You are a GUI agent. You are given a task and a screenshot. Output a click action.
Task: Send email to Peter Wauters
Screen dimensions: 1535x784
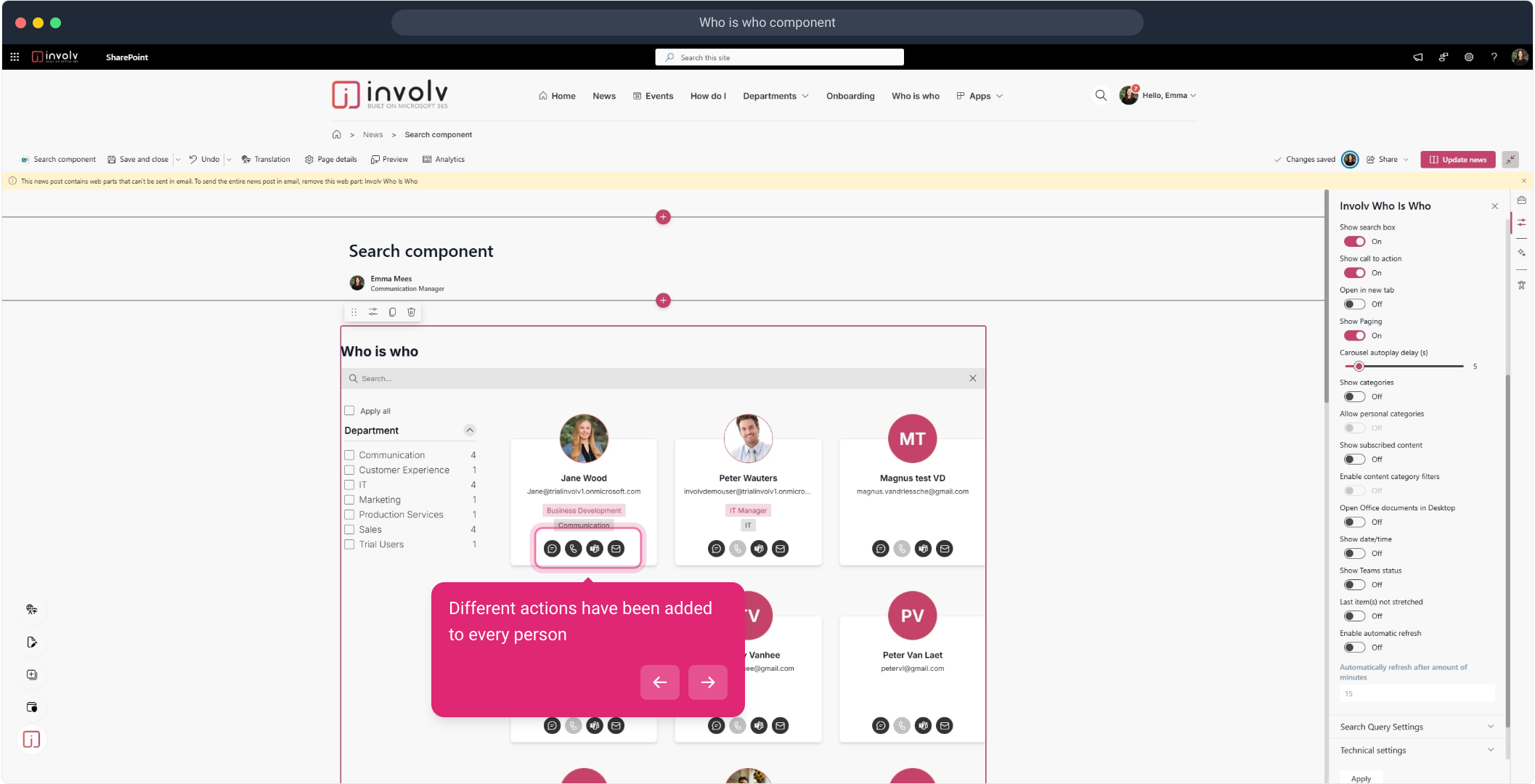(781, 549)
